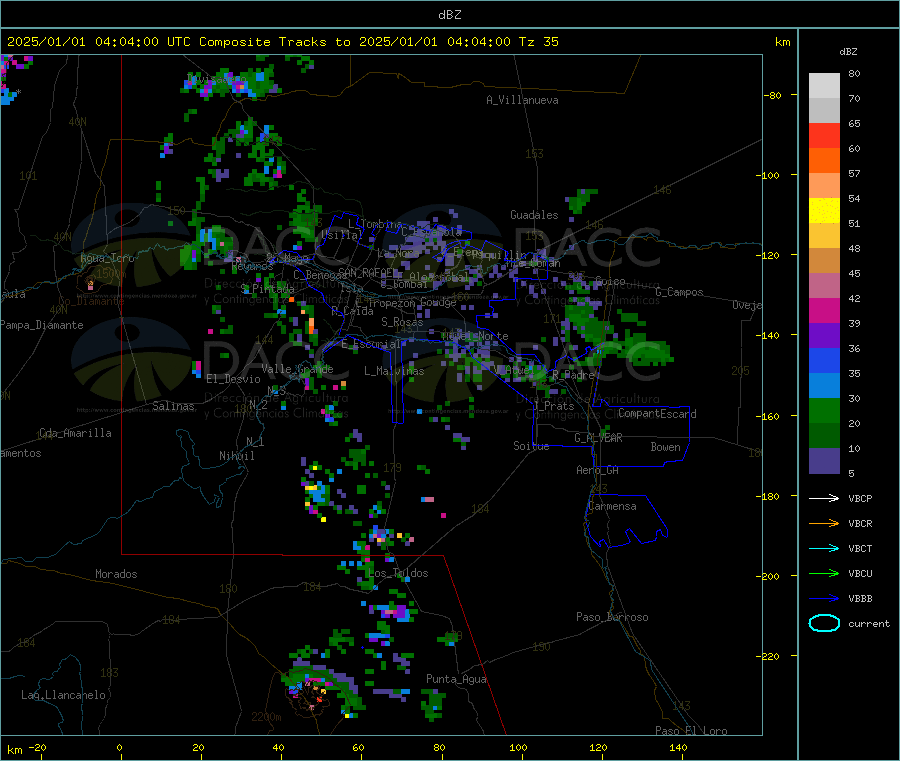The image size is (900, 761).
Task: Click the Los_Toldos map label
Action: pos(398,573)
